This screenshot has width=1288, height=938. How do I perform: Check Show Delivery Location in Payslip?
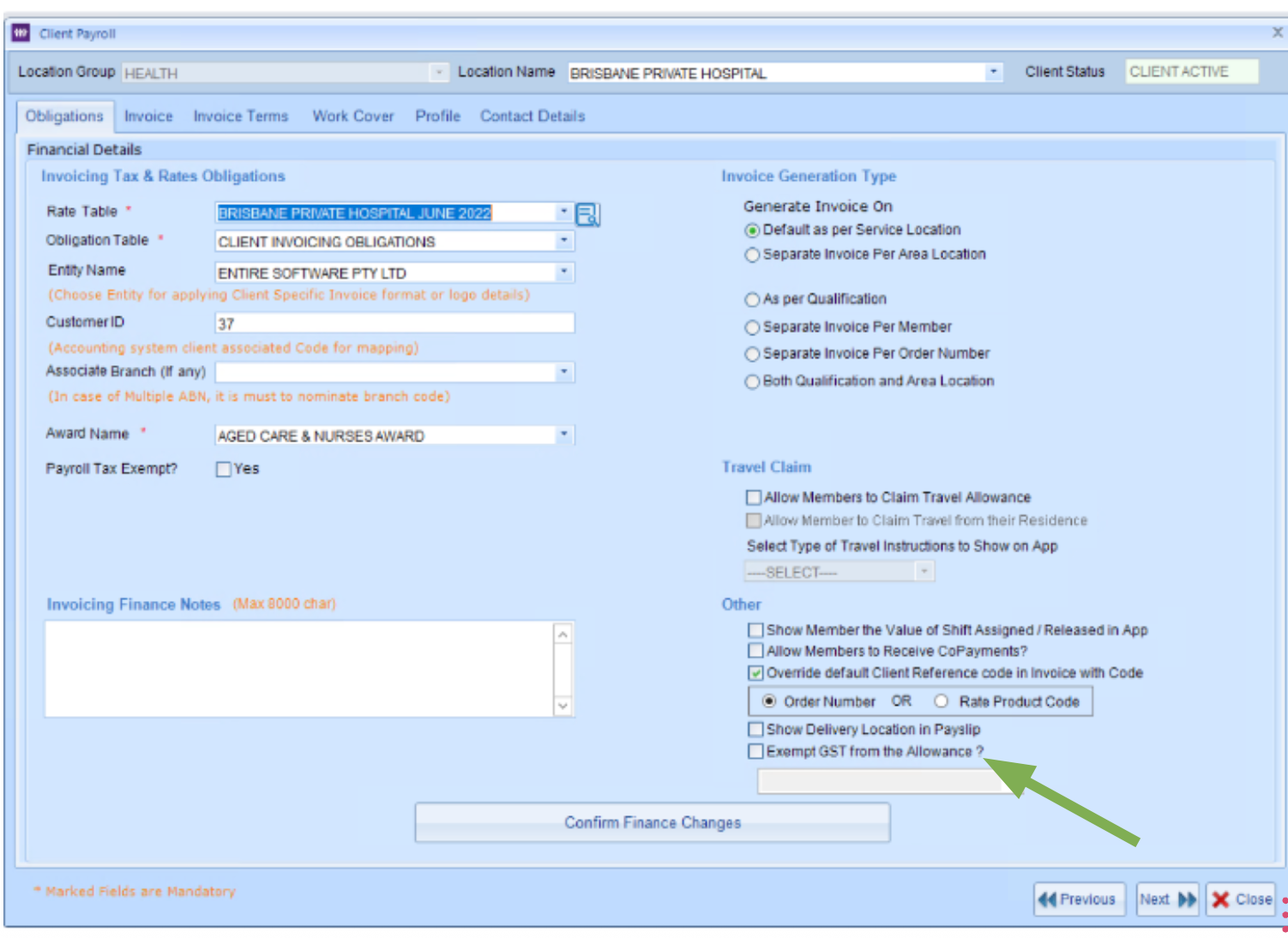[755, 730]
